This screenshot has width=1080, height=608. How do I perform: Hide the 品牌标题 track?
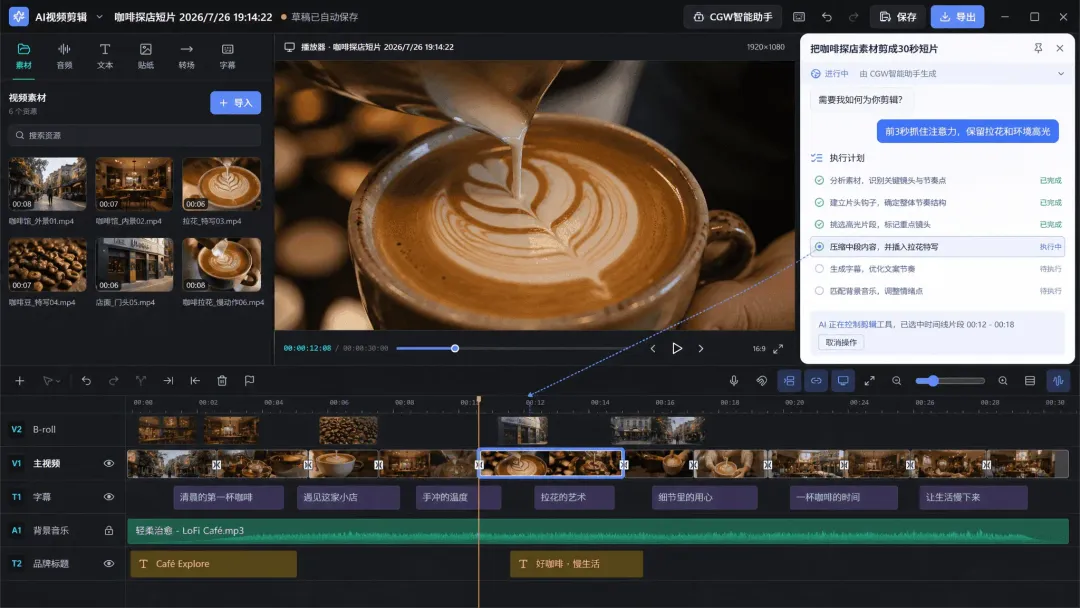click(x=109, y=563)
